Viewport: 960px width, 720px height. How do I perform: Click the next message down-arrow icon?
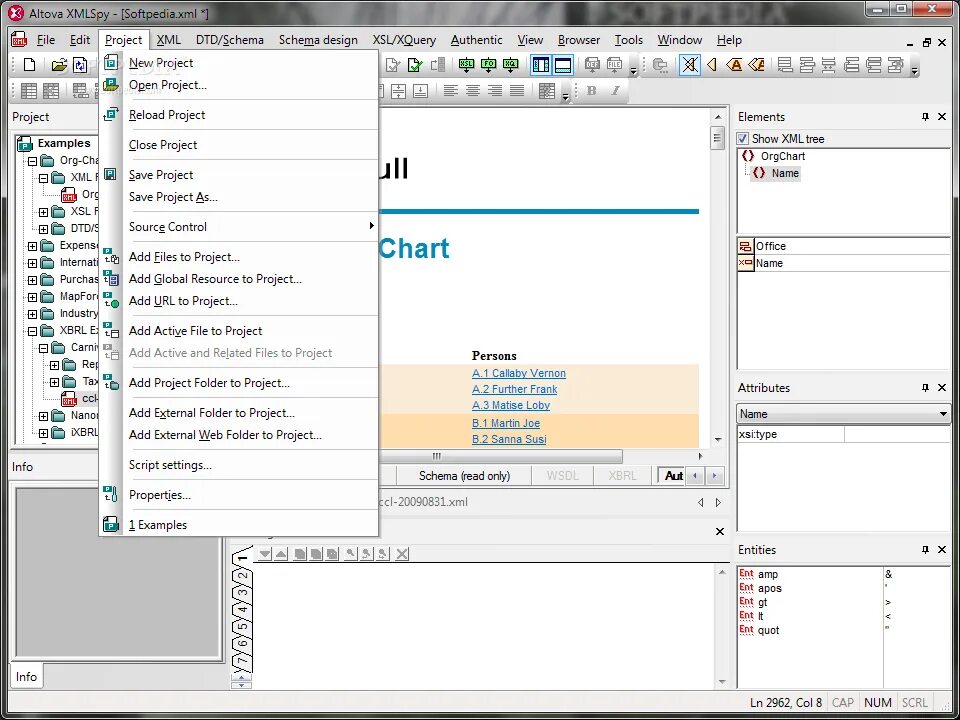coord(264,554)
